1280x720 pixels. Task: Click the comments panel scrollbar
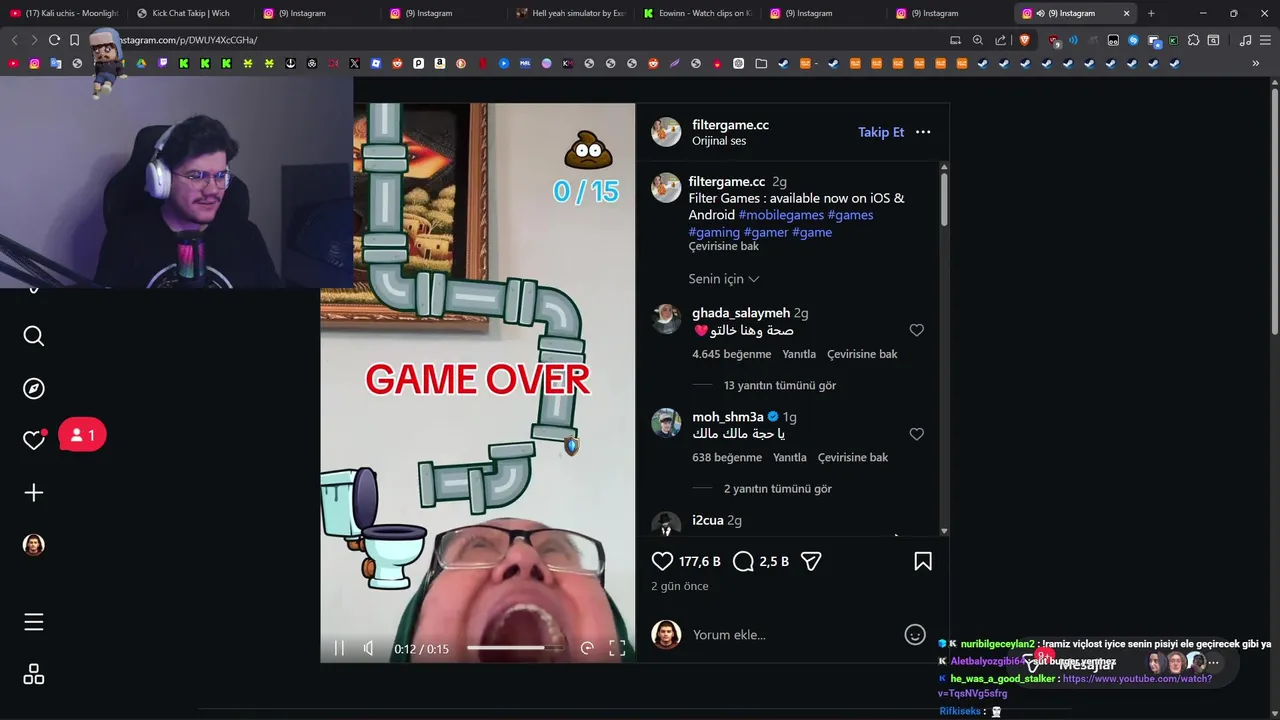point(944,200)
